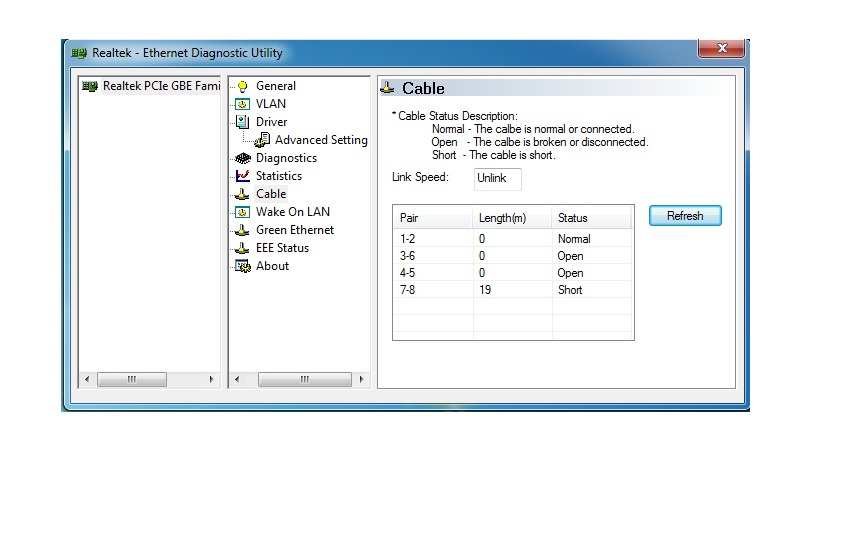Click the Normal status cell

tap(574, 239)
